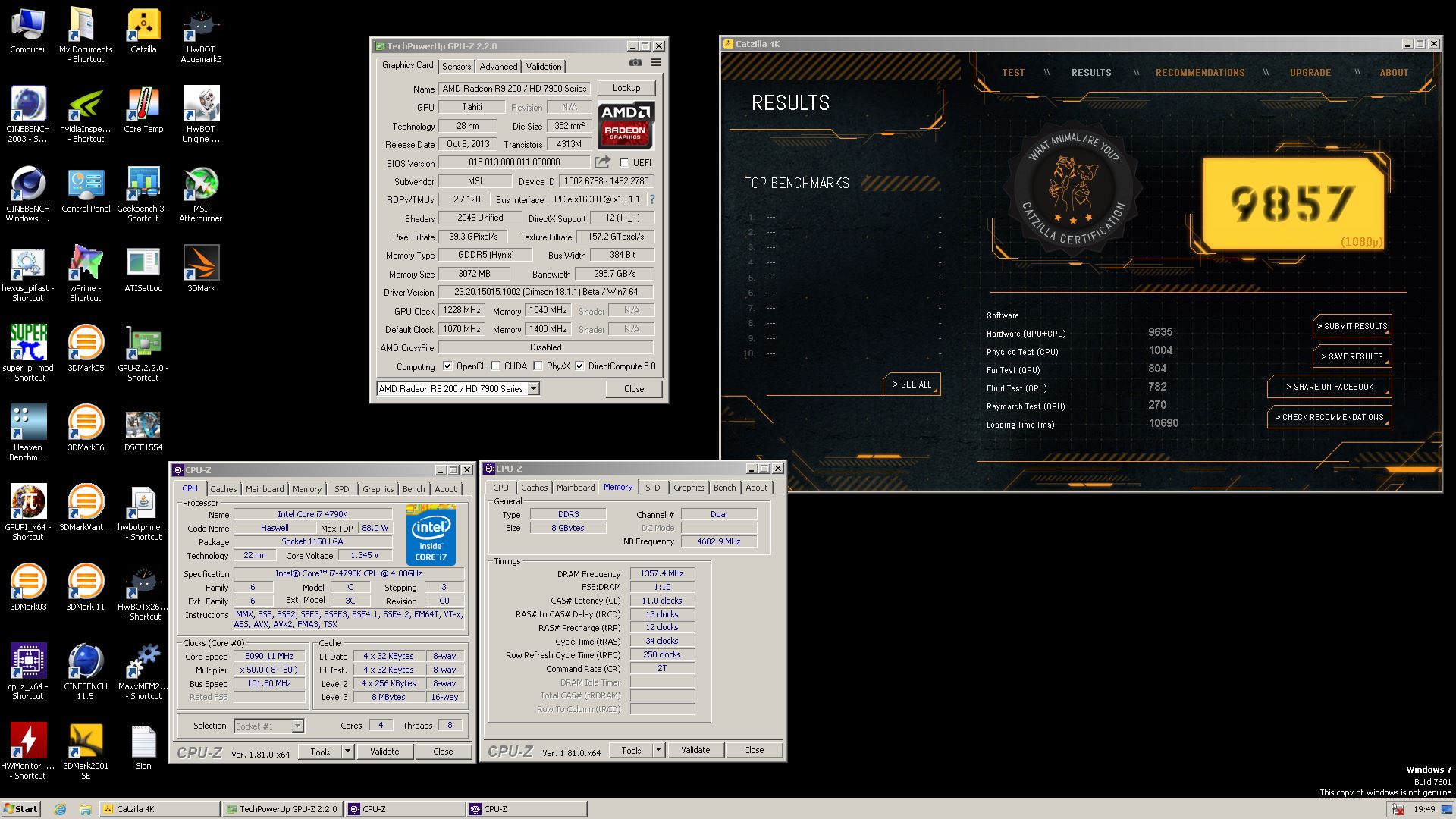Click the 9857 score badge in Catzilla
The width and height of the screenshot is (1456, 819).
[1293, 204]
